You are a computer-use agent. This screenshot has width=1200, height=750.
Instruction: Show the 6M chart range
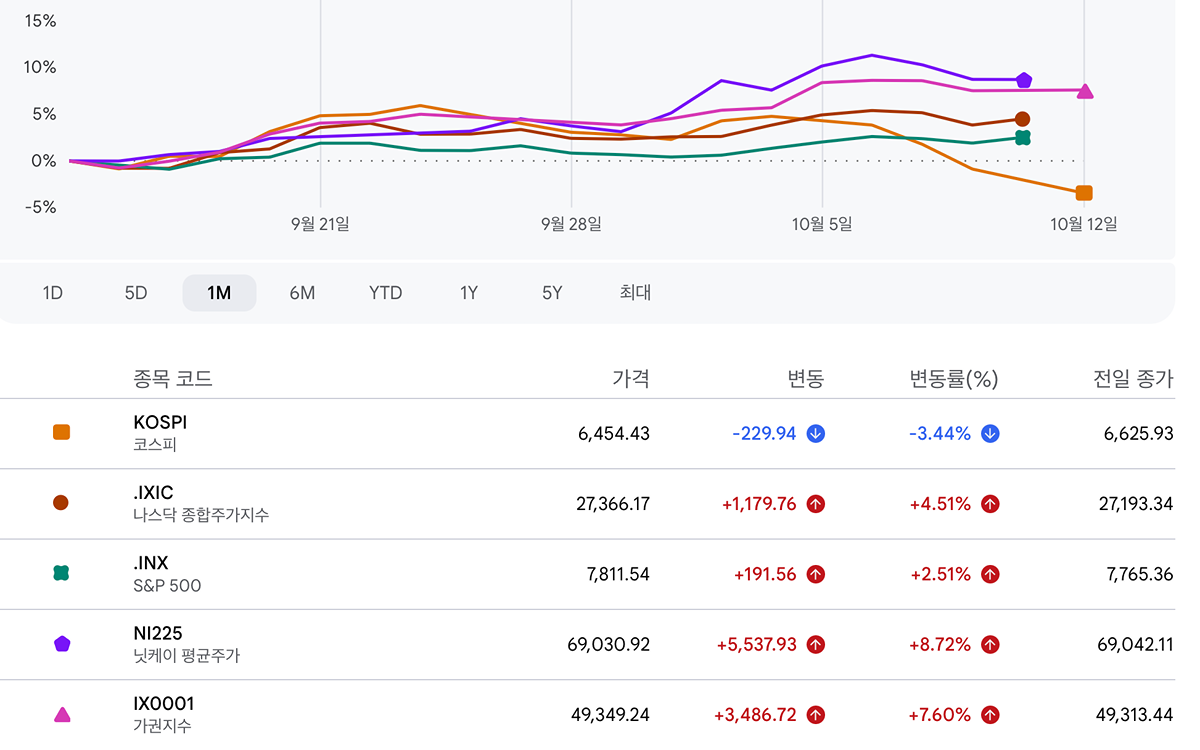pyautogui.click(x=302, y=293)
